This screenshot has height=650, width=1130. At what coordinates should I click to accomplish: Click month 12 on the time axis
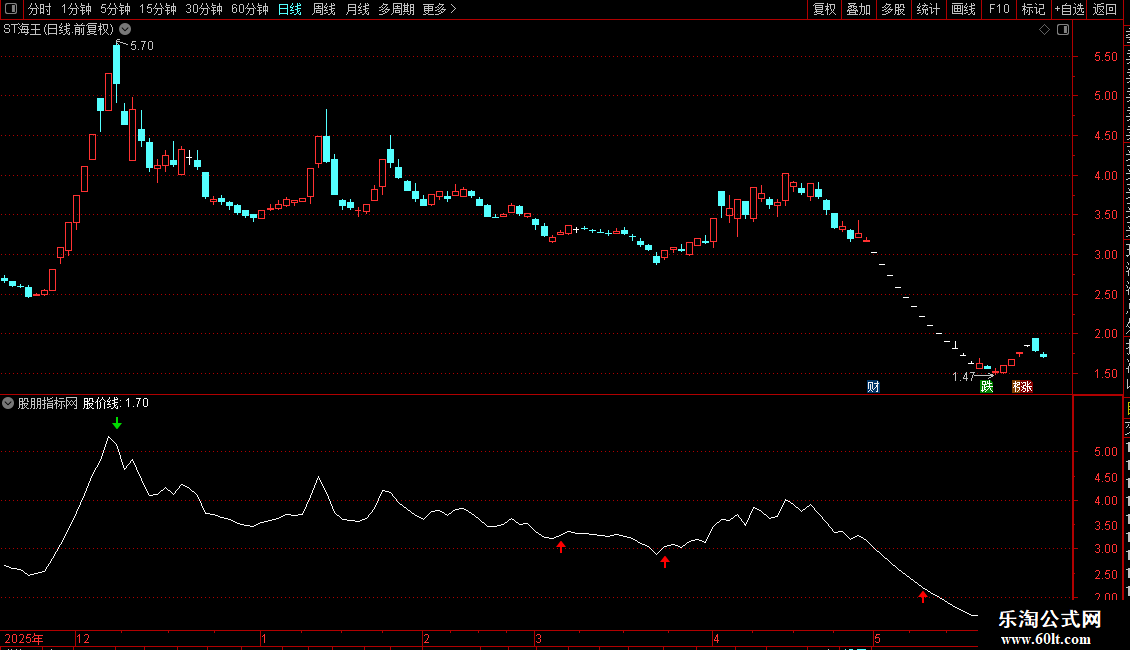[83, 638]
